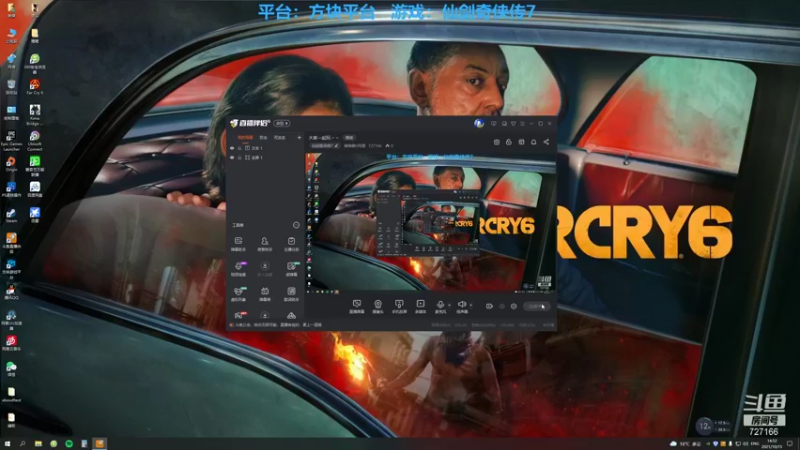Viewport: 800px width, 450px height.
Task: Add a phone screen-cast source from the bottom toolbar
Action: point(399,306)
